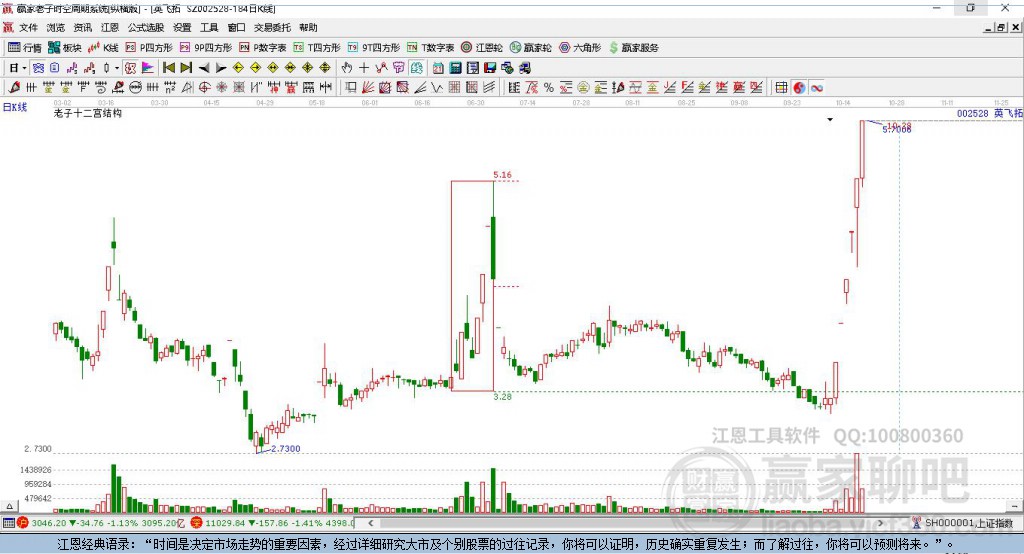Open the 公式选股 menu
This screenshot has height=554, width=1024.
point(146,27)
